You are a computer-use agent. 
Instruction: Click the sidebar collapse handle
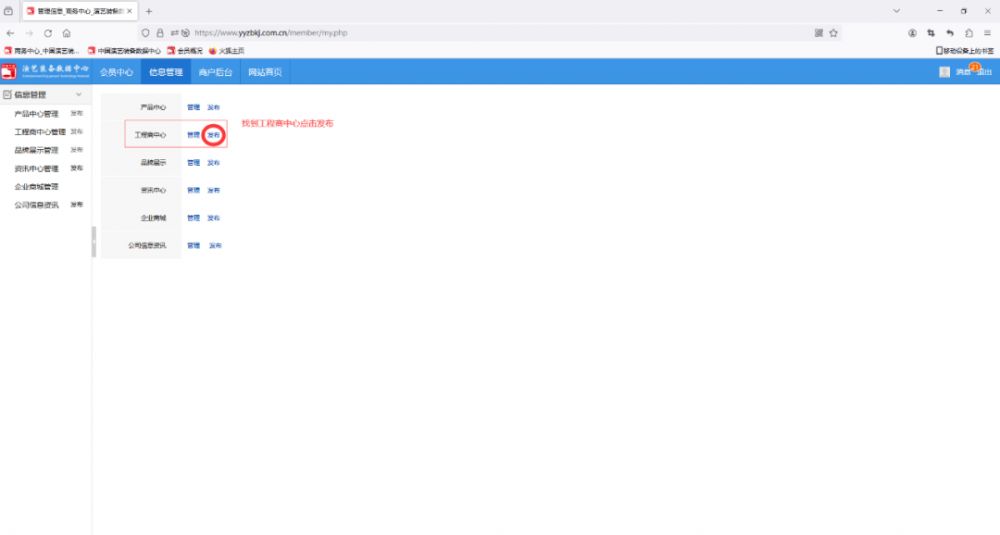[x=94, y=241]
